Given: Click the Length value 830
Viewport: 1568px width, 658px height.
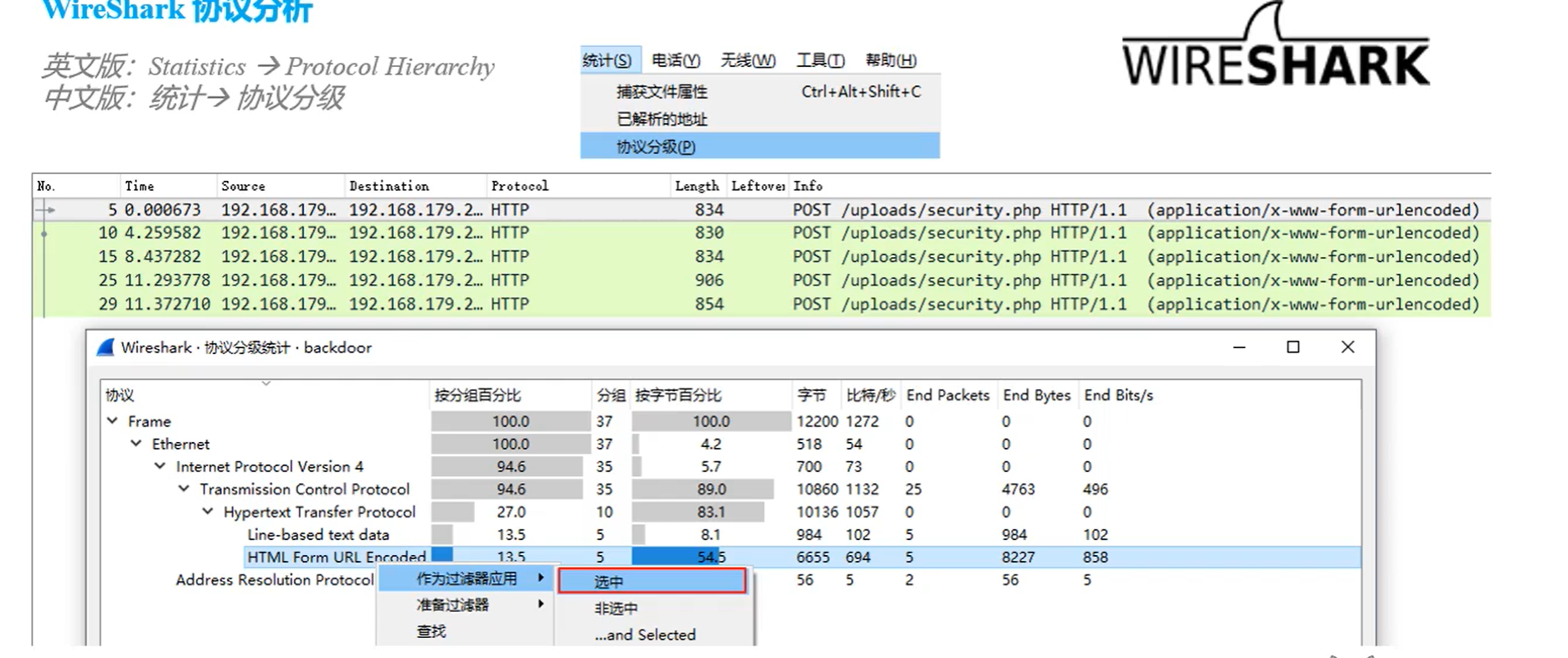Looking at the screenshot, I should (709, 233).
